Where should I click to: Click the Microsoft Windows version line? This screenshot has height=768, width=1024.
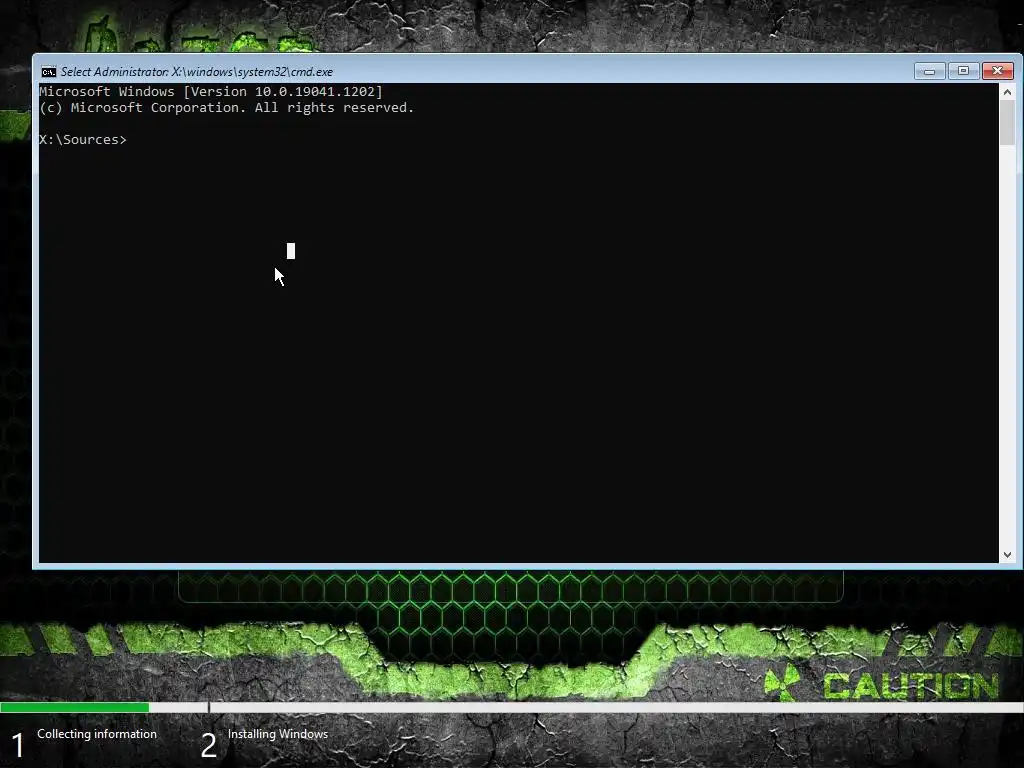coord(211,91)
